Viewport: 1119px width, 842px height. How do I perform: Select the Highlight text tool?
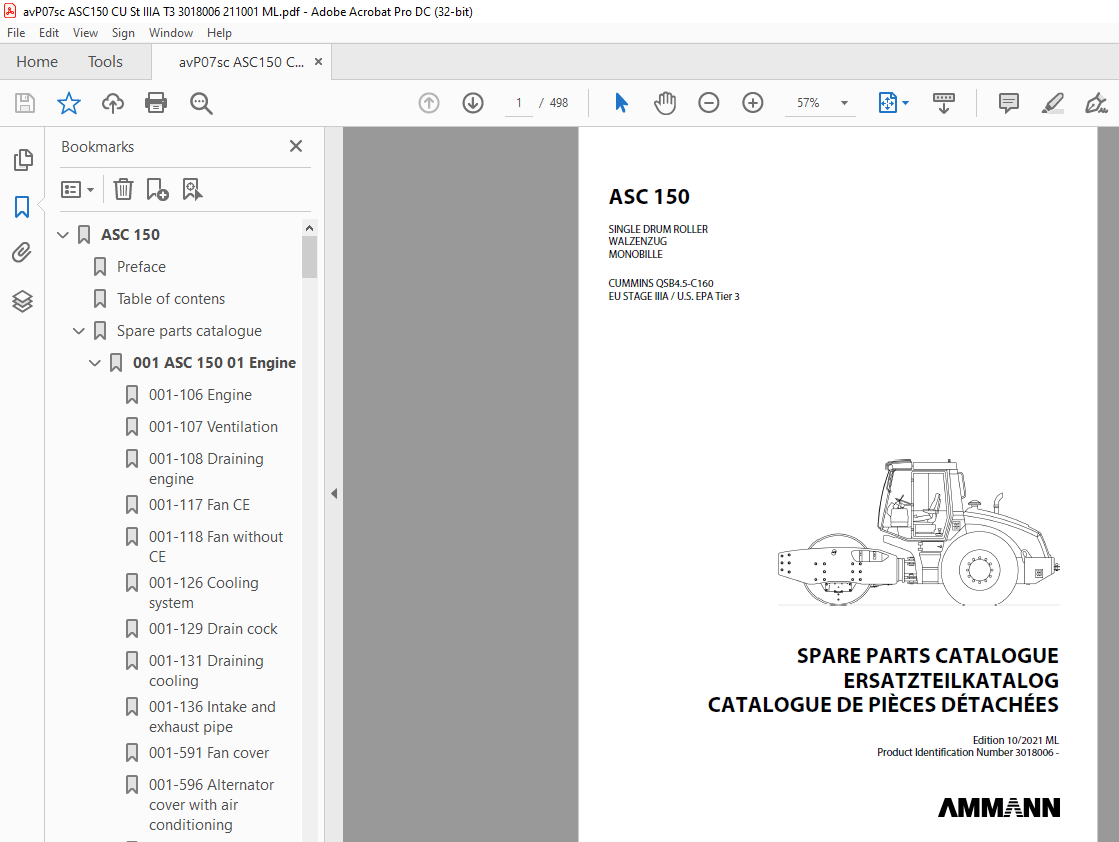coord(1052,103)
